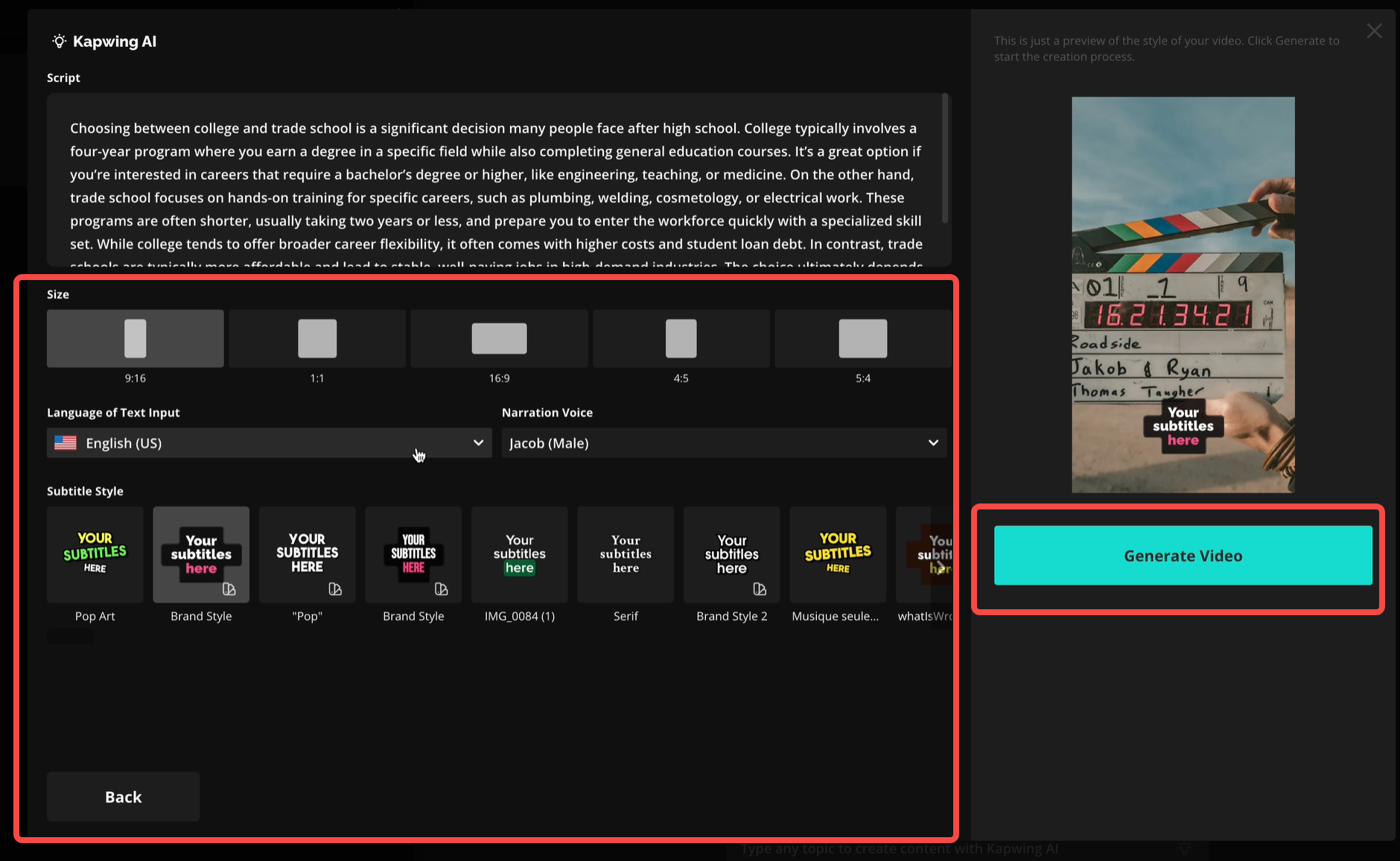
Task: Select the Pop Art subtitle style
Action: tap(95, 555)
